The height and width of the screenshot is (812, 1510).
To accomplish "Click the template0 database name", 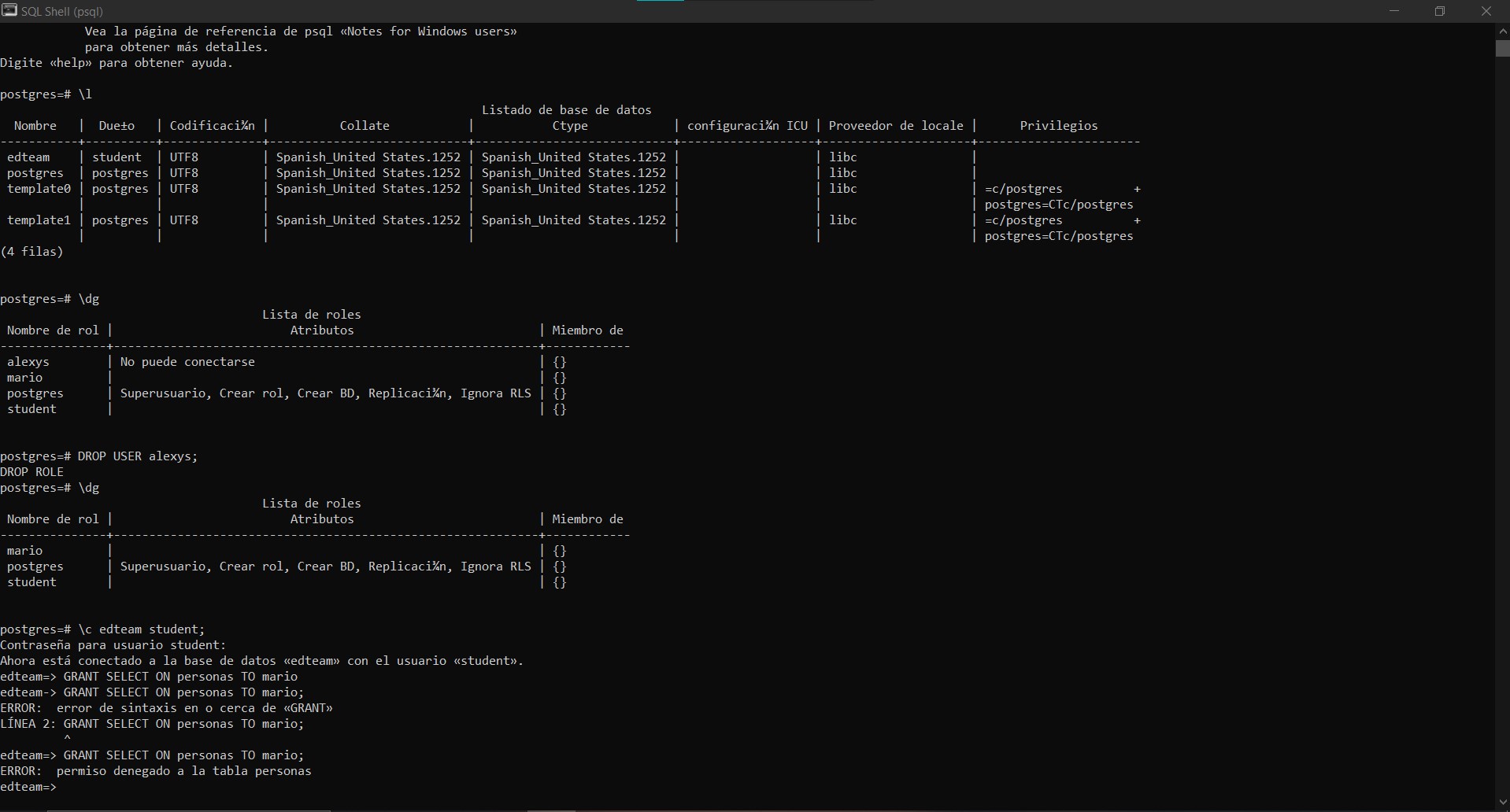I will [39, 189].
